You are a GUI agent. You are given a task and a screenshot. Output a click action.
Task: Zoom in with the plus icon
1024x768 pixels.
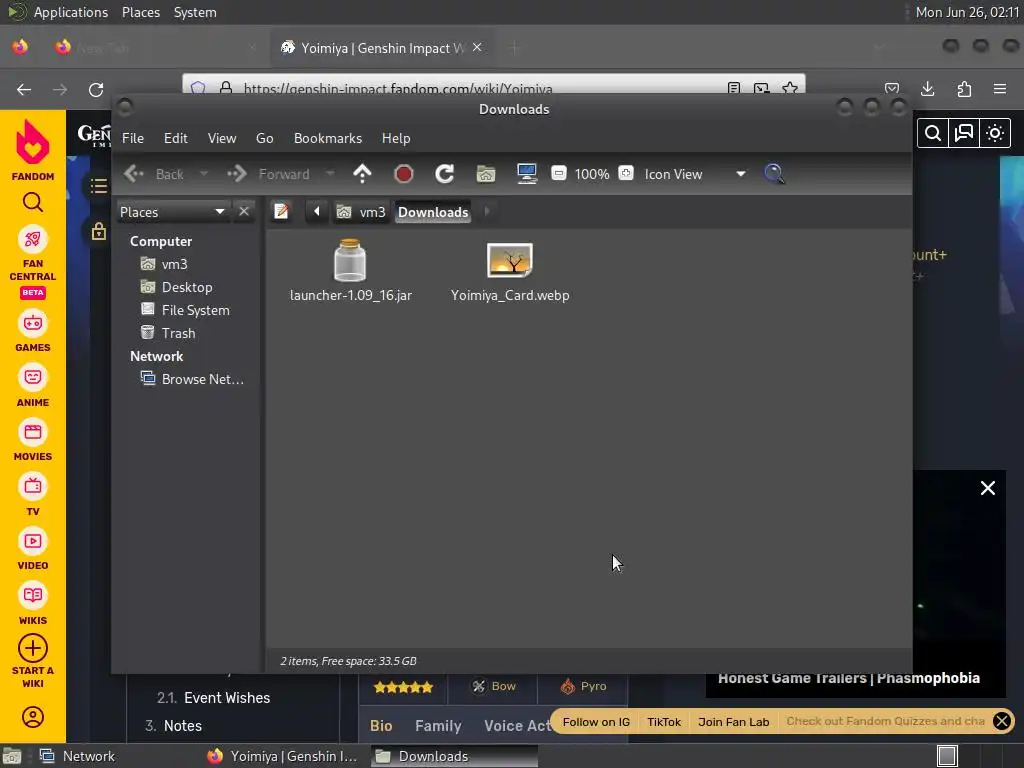[626, 173]
